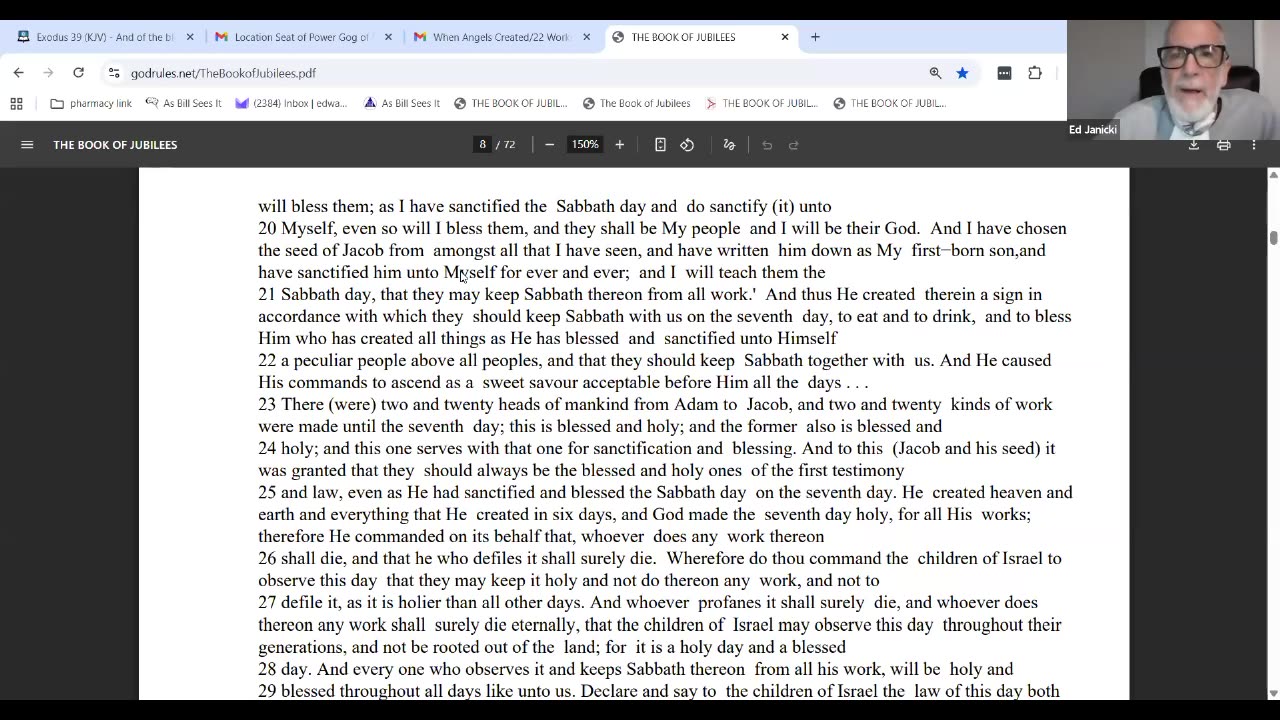Rotate the PDF counterclockwise

click(687, 145)
